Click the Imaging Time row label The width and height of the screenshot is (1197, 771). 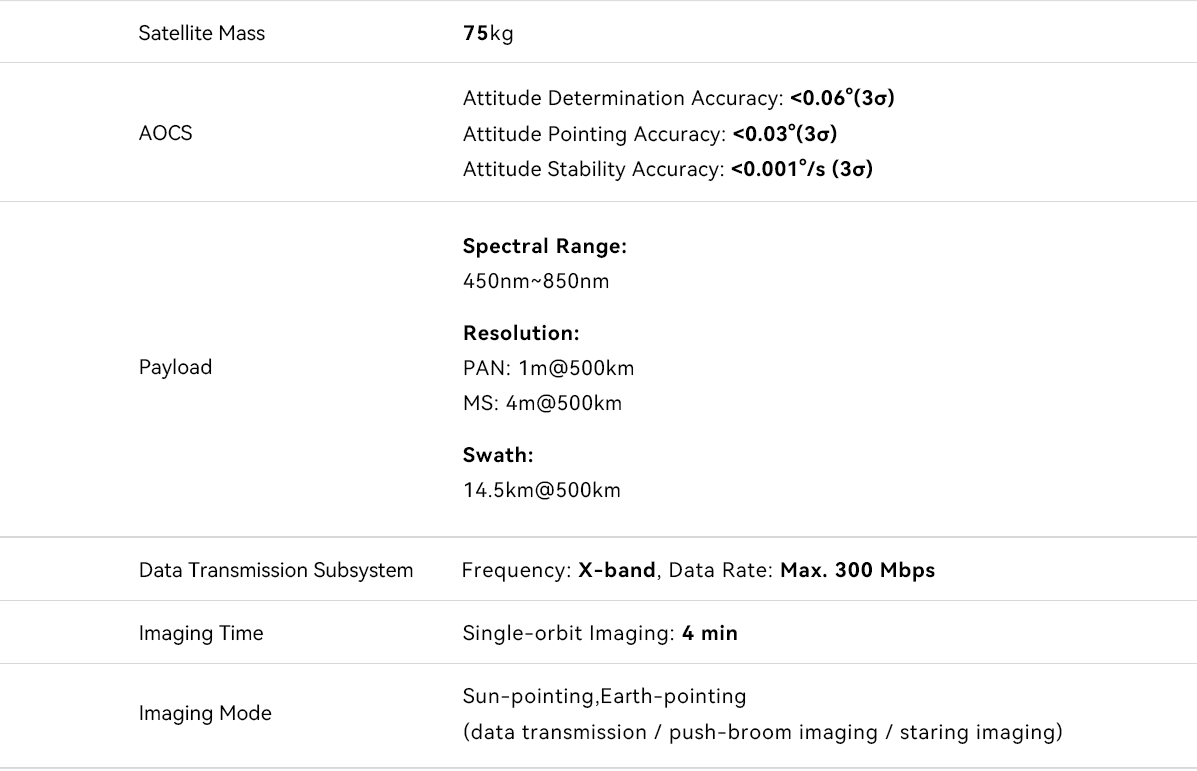[200, 633]
